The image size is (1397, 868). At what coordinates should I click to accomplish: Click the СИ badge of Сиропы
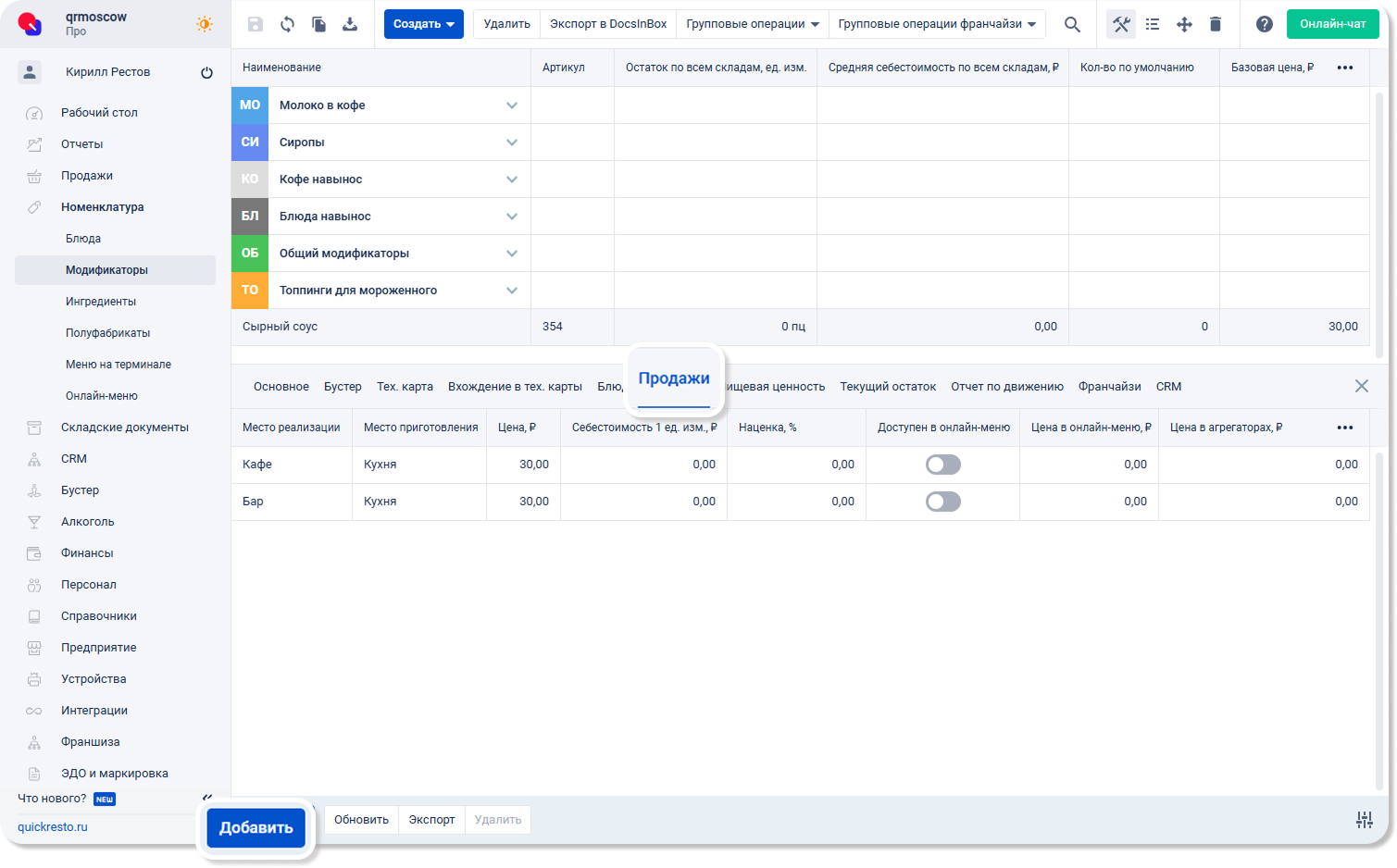coord(250,143)
